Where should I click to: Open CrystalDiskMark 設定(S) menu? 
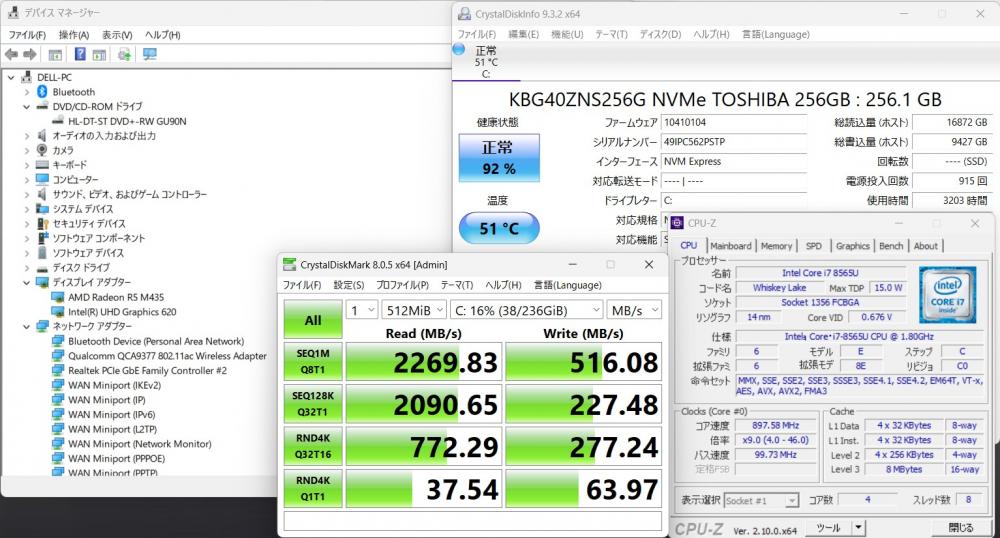tap(349, 285)
